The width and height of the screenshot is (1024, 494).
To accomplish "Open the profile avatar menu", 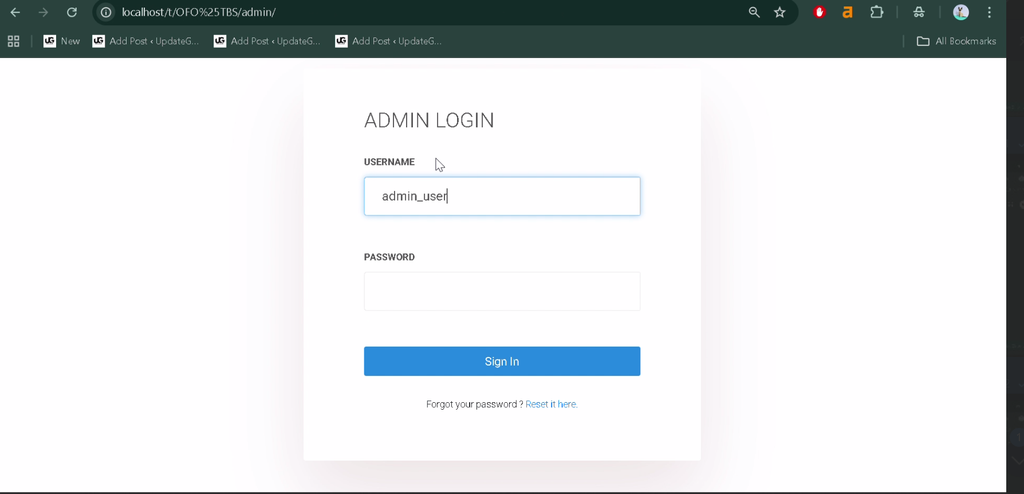I will point(961,12).
